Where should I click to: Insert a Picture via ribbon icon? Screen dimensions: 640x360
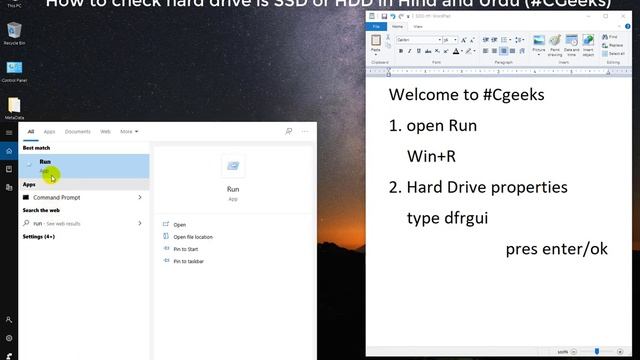pyautogui.click(x=539, y=40)
